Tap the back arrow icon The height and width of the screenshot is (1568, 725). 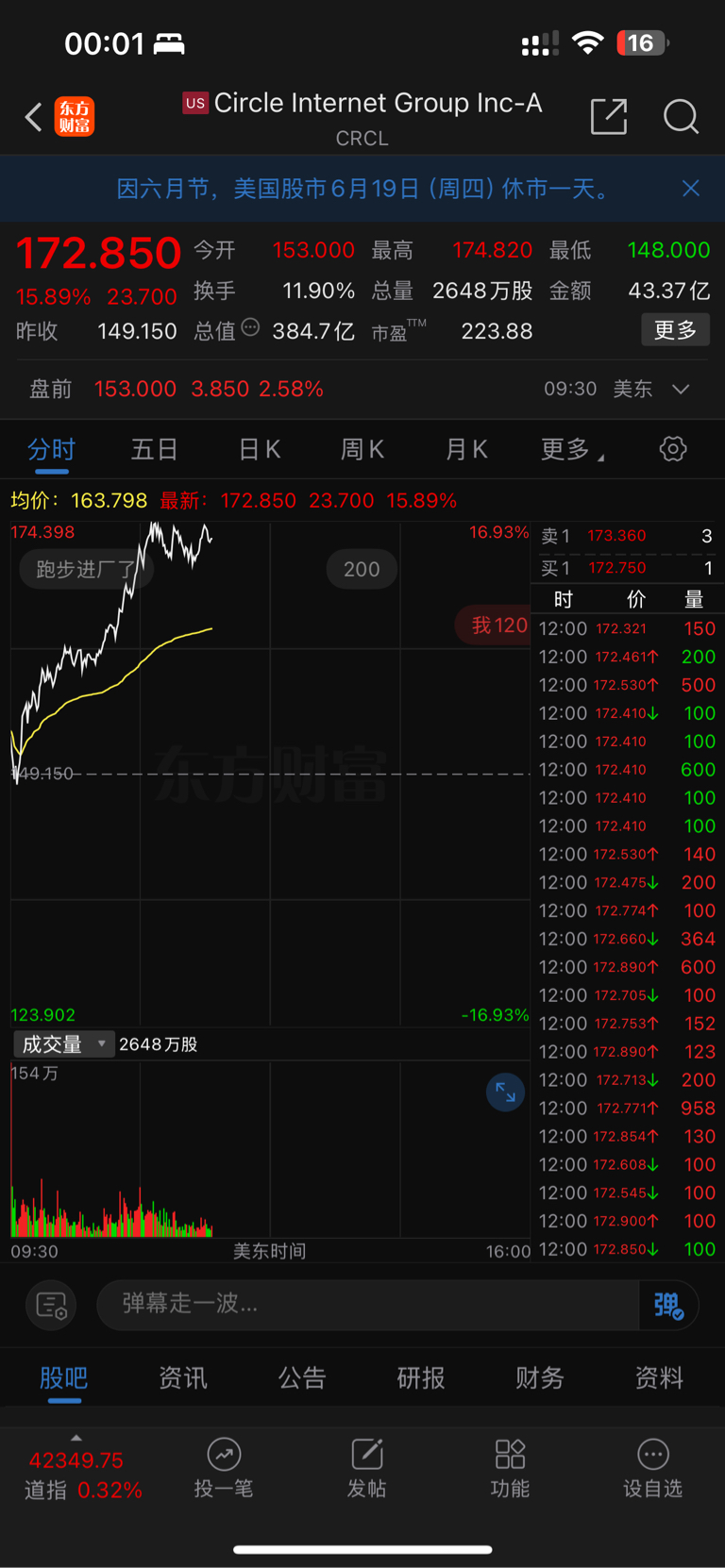[x=33, y=117]
